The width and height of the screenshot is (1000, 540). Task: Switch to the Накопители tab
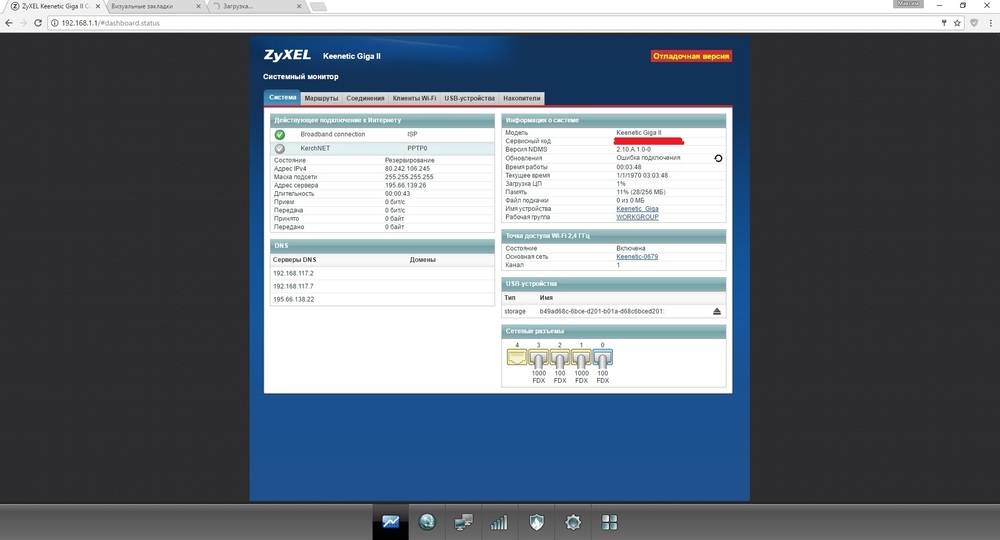pyautogui.click(x=522, y=98)
